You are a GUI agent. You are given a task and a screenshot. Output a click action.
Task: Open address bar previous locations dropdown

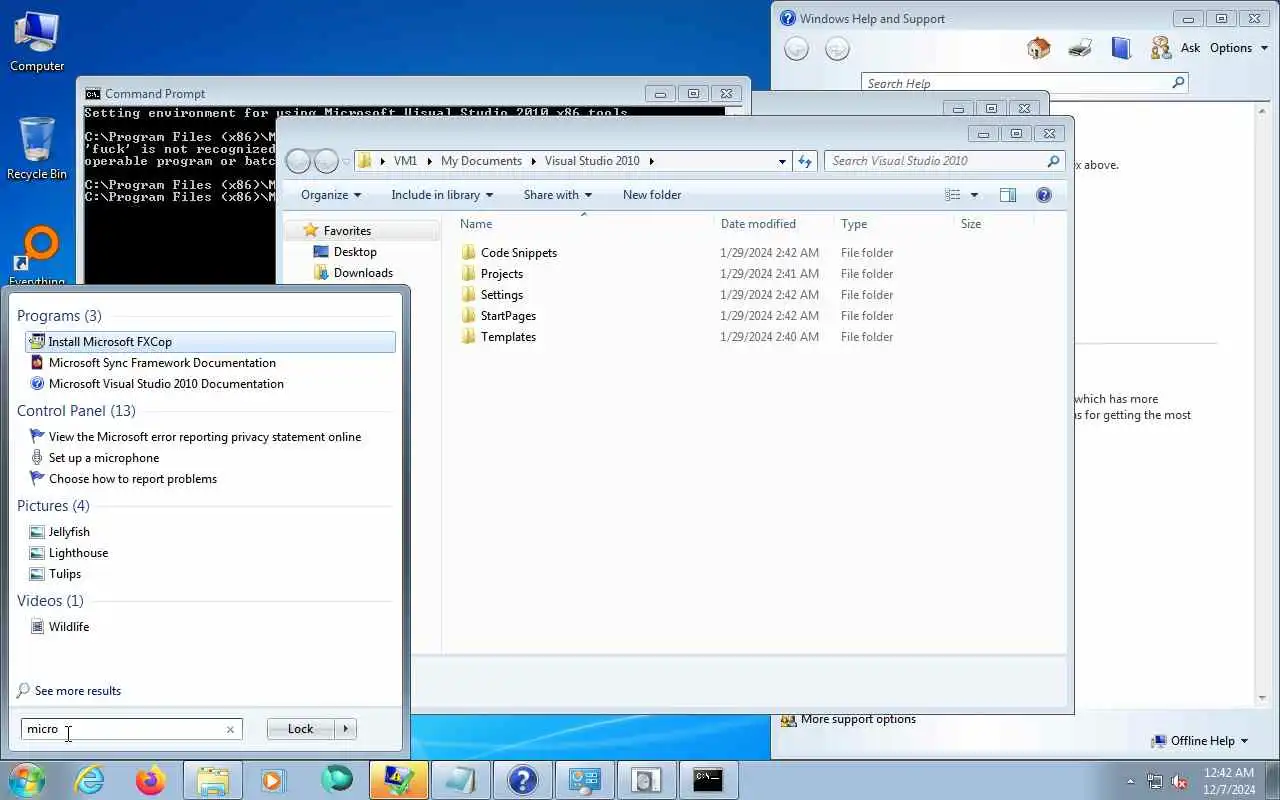pos(782,161)
